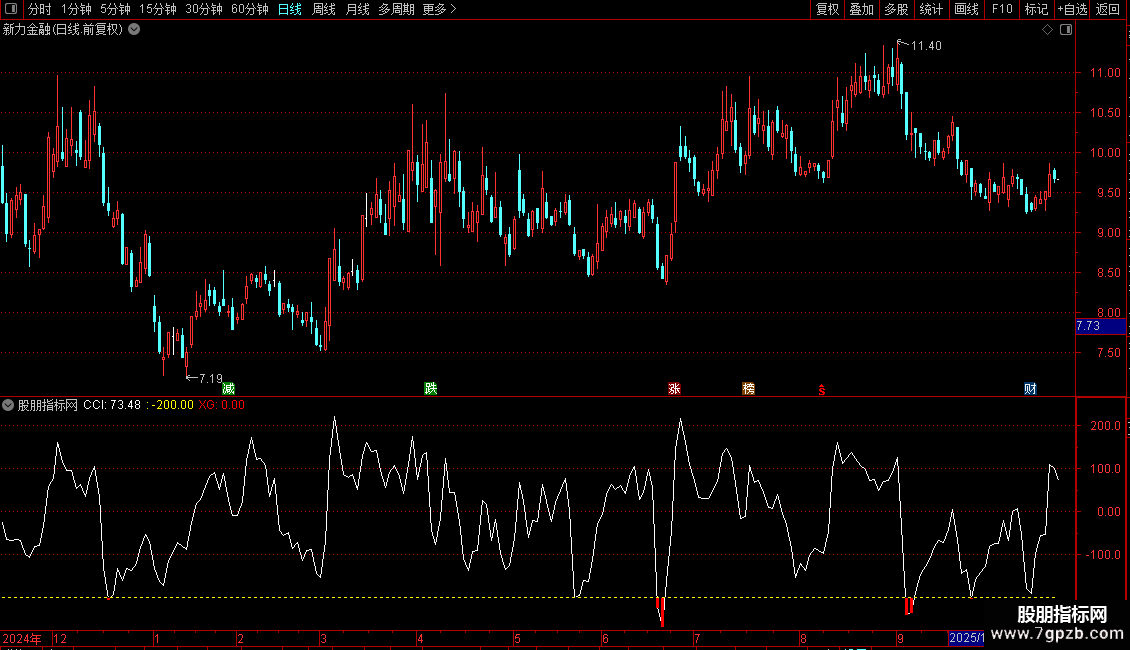Click the 新力金融(日线.前复权) title
This screenshot has width=1130, height=650.
(x=63, y=30)
